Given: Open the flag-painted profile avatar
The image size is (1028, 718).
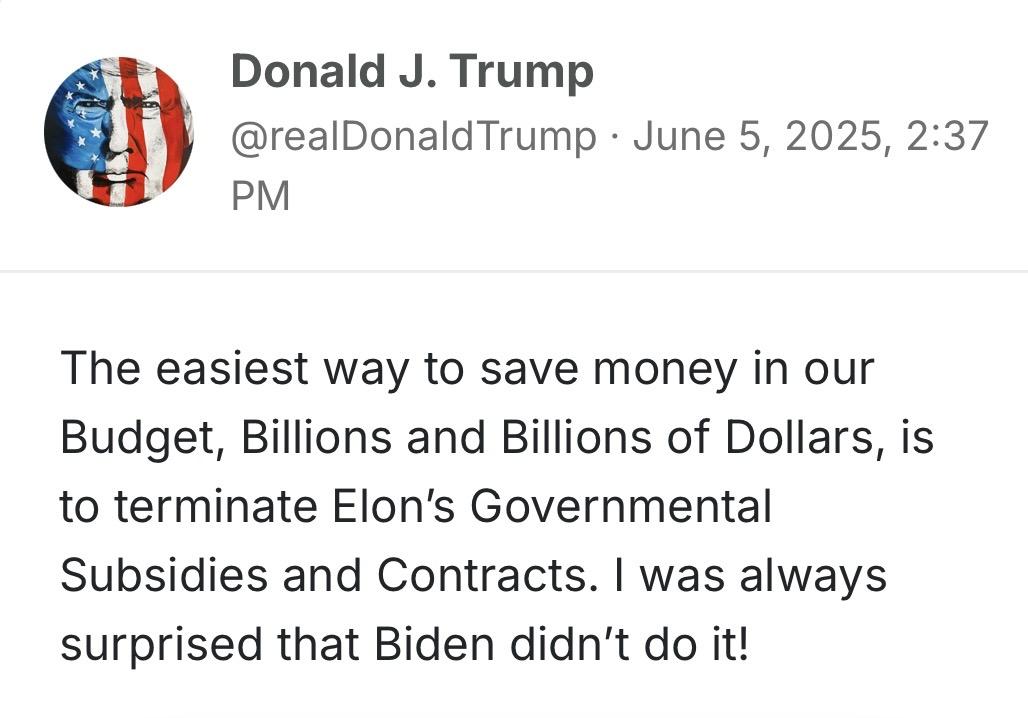Looking at the screenshot, I should [119, 132].
